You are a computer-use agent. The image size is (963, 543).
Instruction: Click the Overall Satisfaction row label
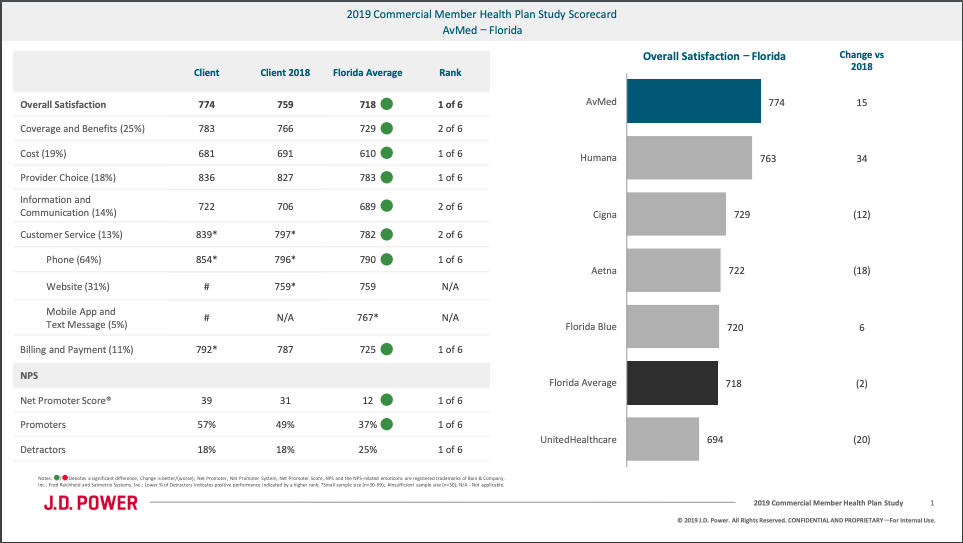(63, 104)
